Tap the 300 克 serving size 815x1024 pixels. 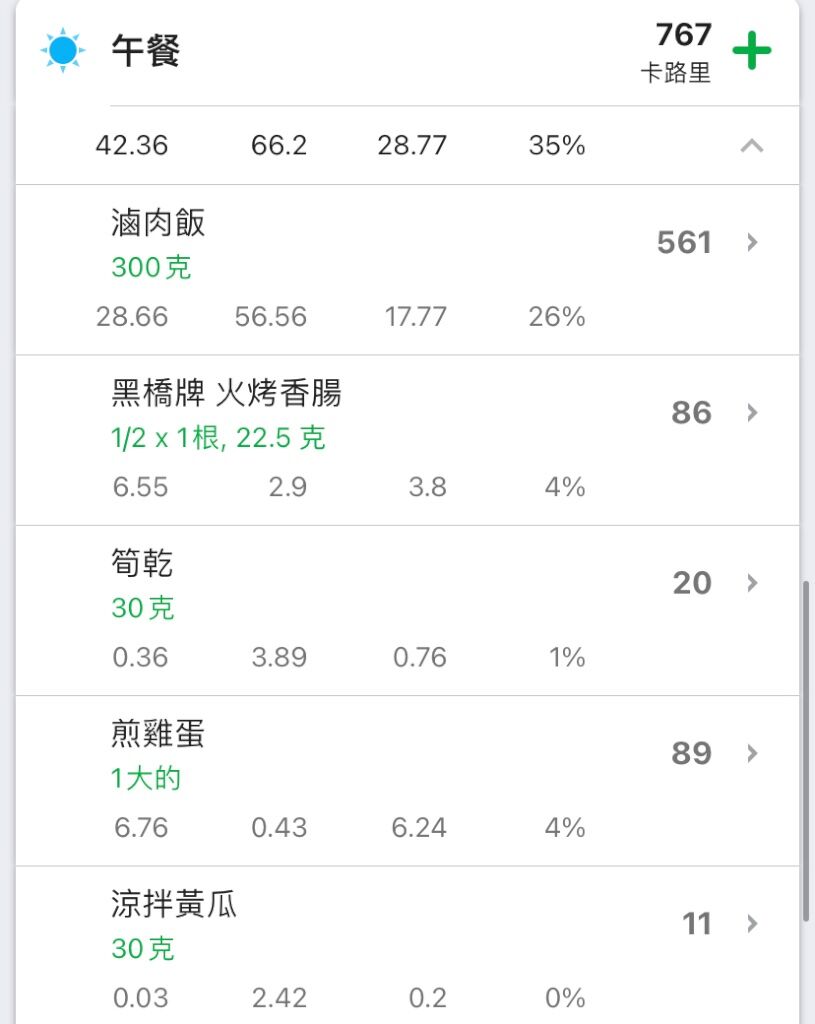tap(151, 267)
